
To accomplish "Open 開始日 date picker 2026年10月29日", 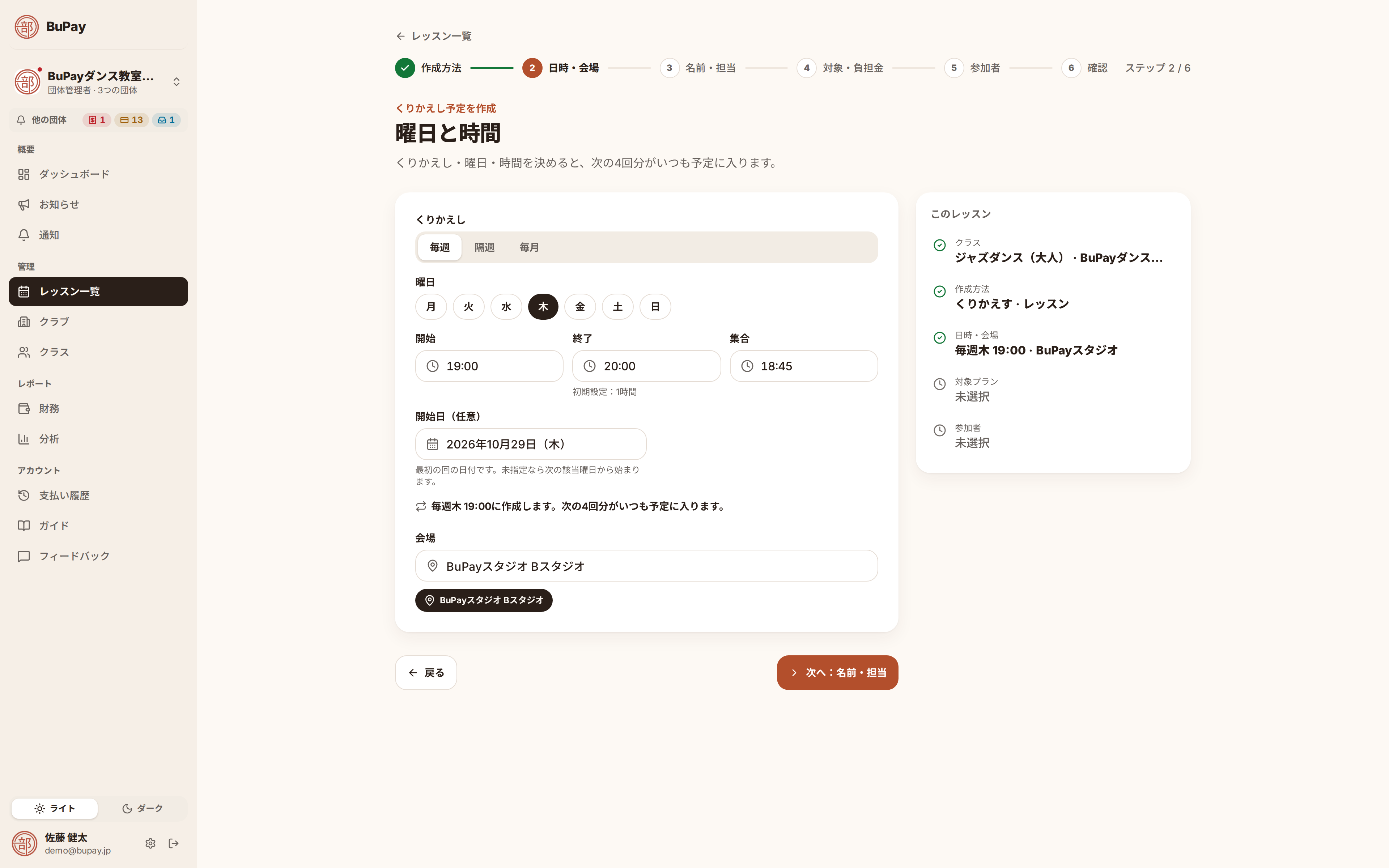I will (x=531, y=444).
